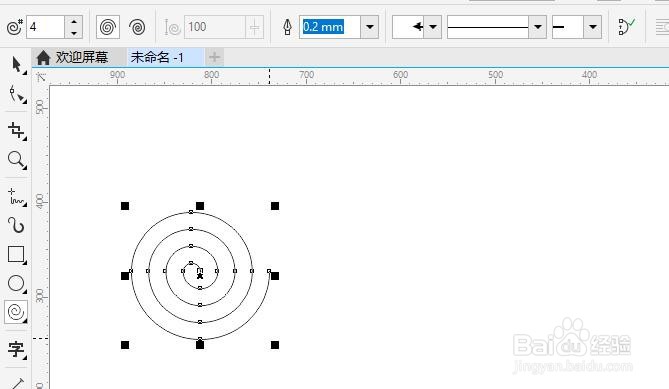Click the ruler origin corner icon

[x=41, y=77]
